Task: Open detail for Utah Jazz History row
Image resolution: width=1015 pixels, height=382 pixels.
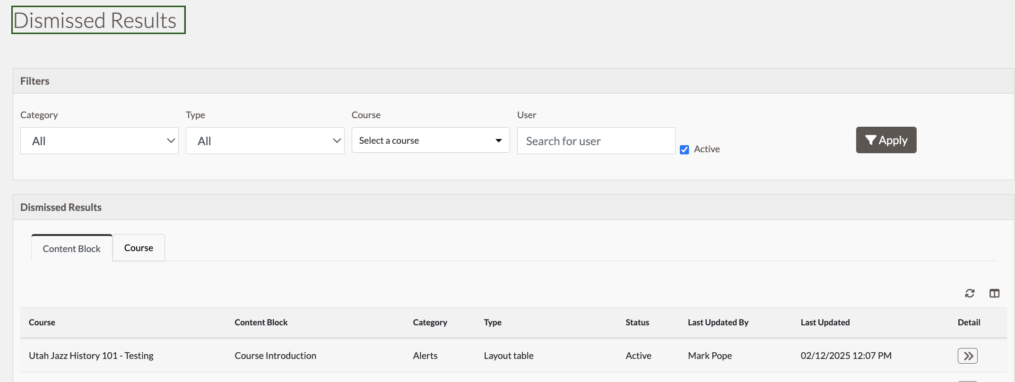Action: click(968, 355)
